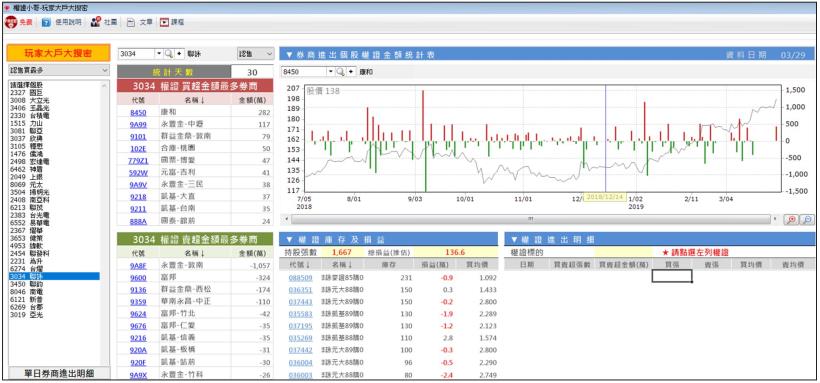Click the chart scrollbar's right arrow
820x383 pixels.
[x=776, y=219]
